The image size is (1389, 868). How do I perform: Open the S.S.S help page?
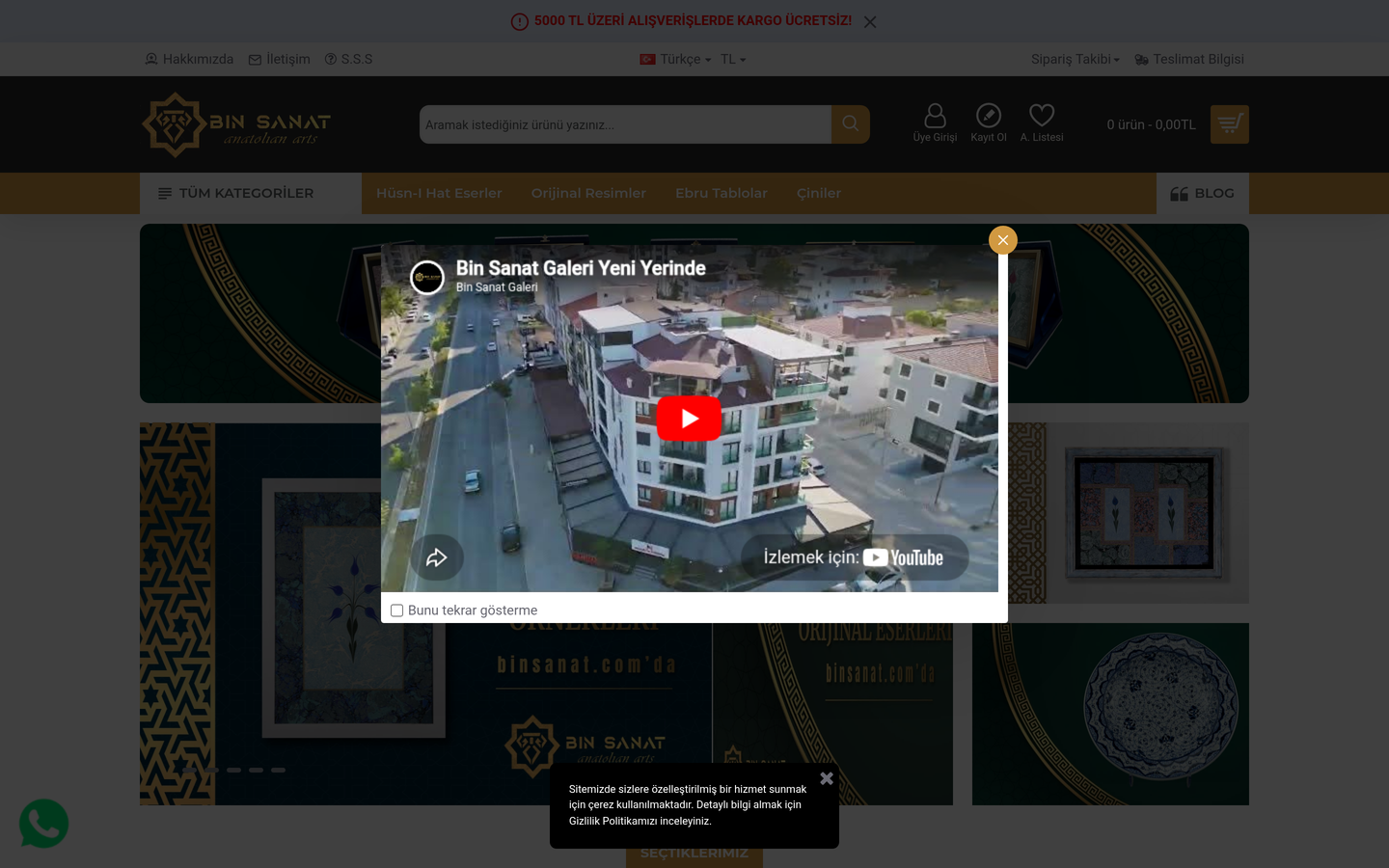click(x=348, y=59)
